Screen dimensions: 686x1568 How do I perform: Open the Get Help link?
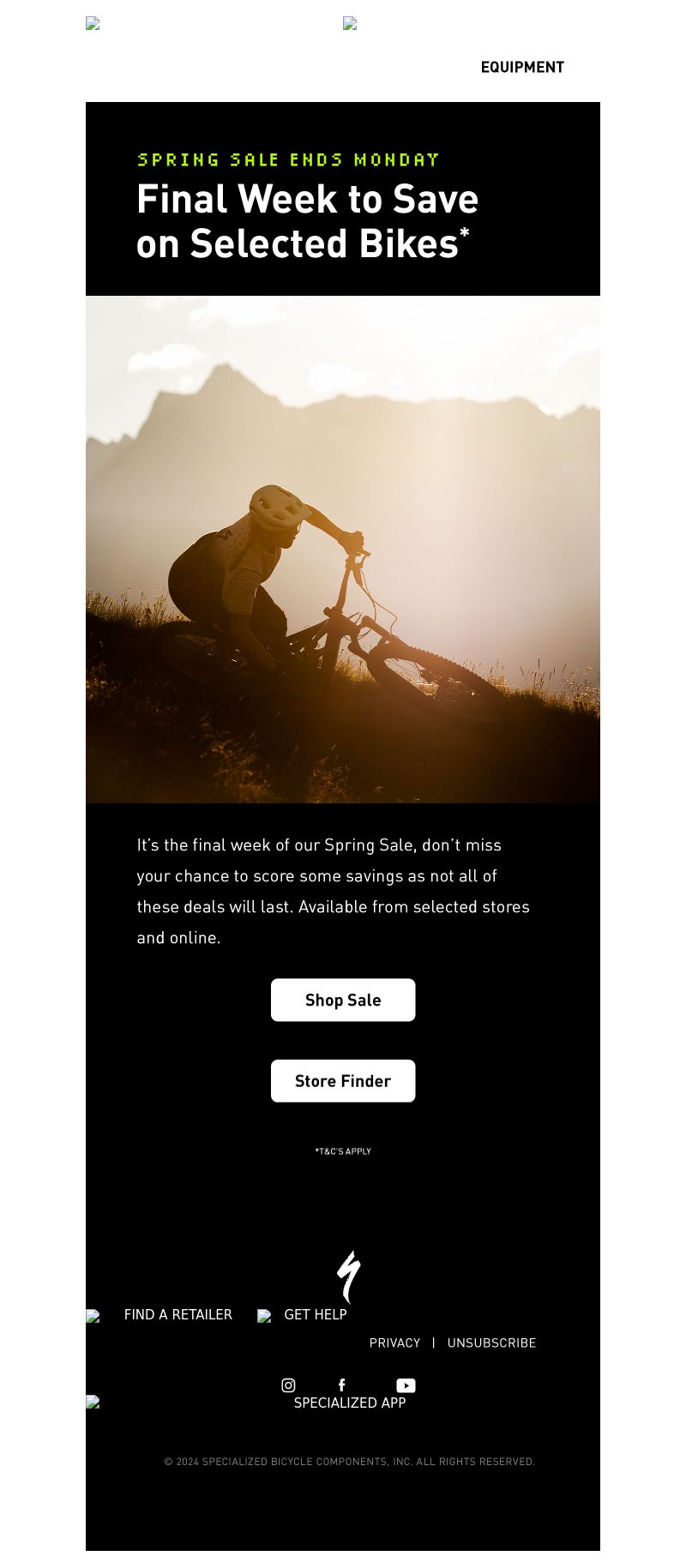pos(316,1314)
